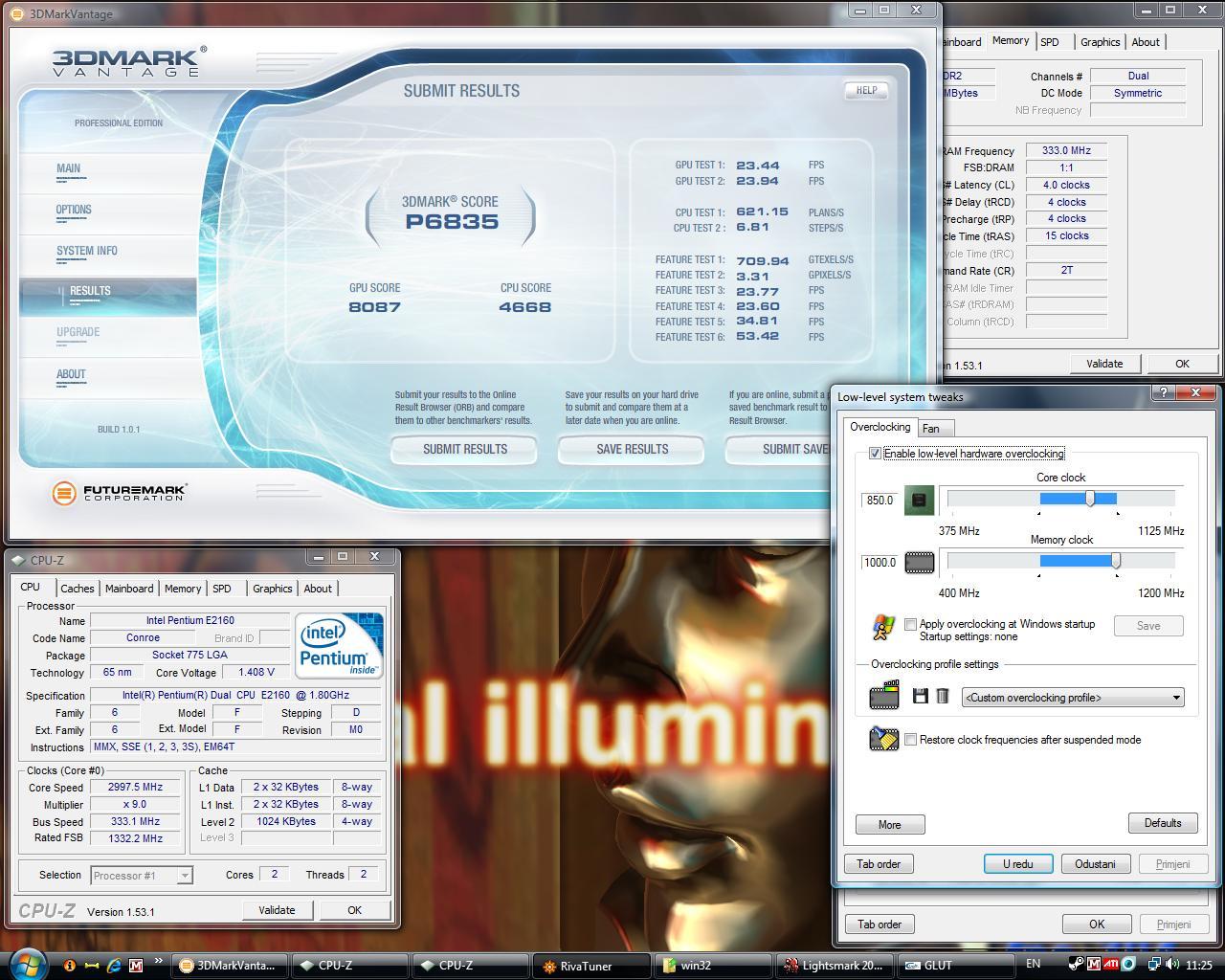This screenshot has width=1225, height=980.
Task: Click Validate in background CPU-Z Memory window
Action: point(1104,364)
